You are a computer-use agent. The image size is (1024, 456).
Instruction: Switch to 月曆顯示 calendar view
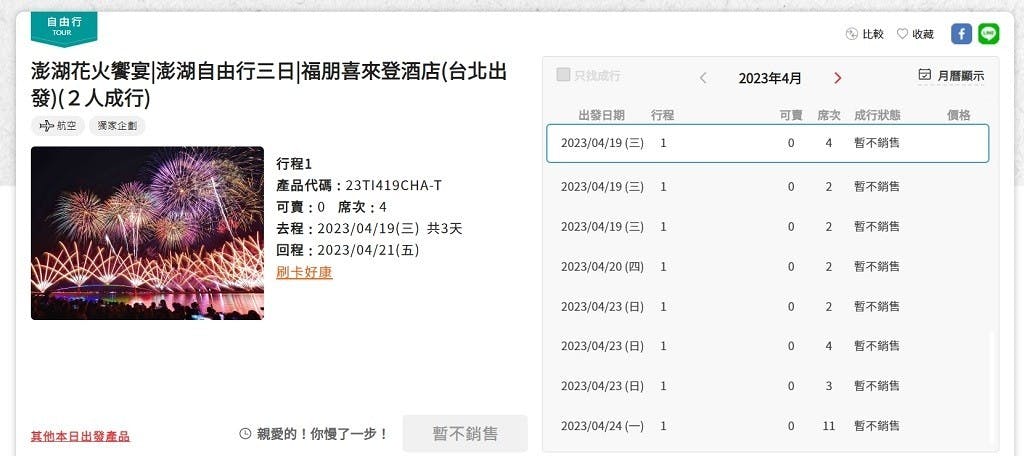click(951, 76)
